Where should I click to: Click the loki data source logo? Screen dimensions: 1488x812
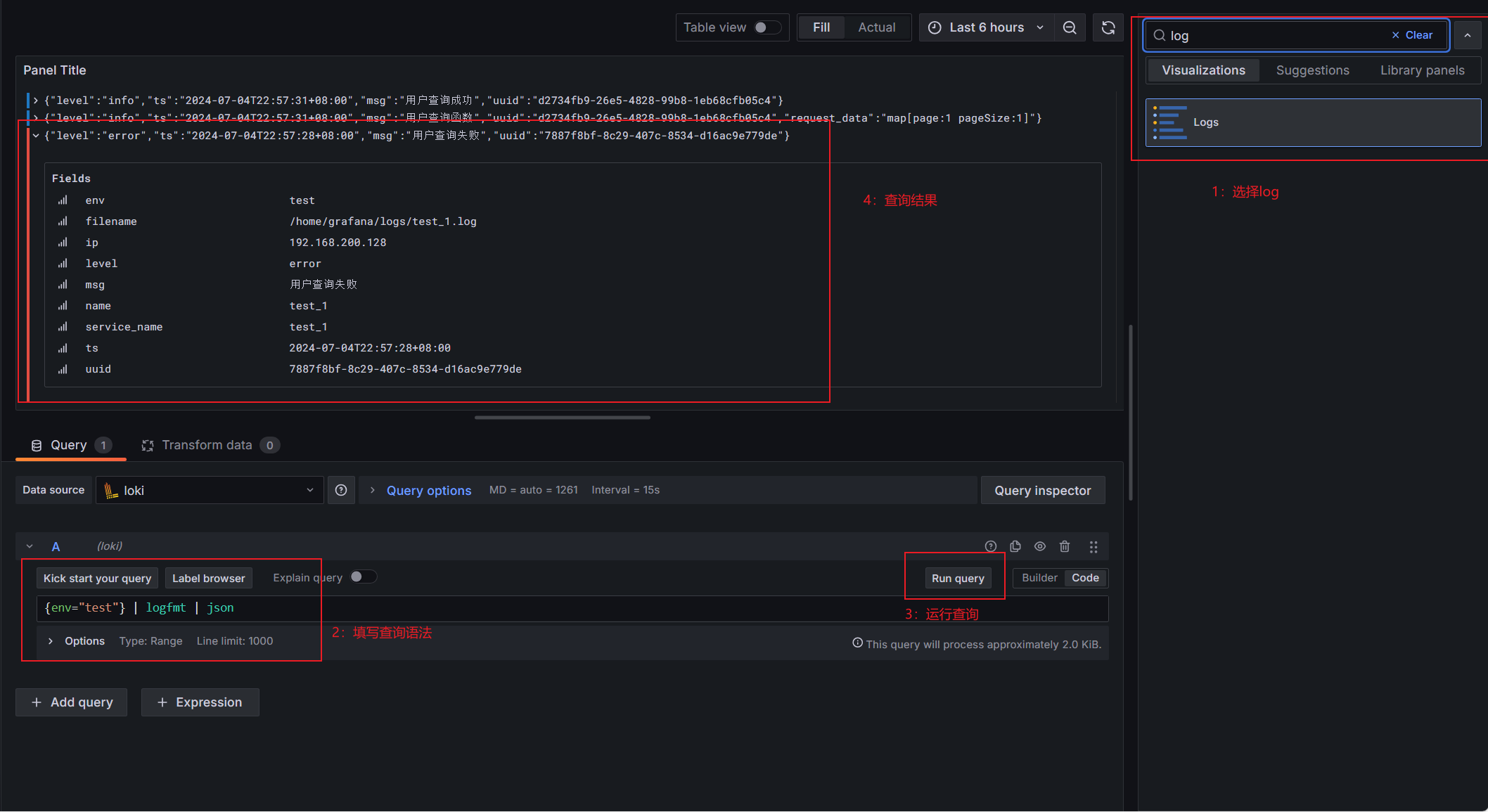111,491
